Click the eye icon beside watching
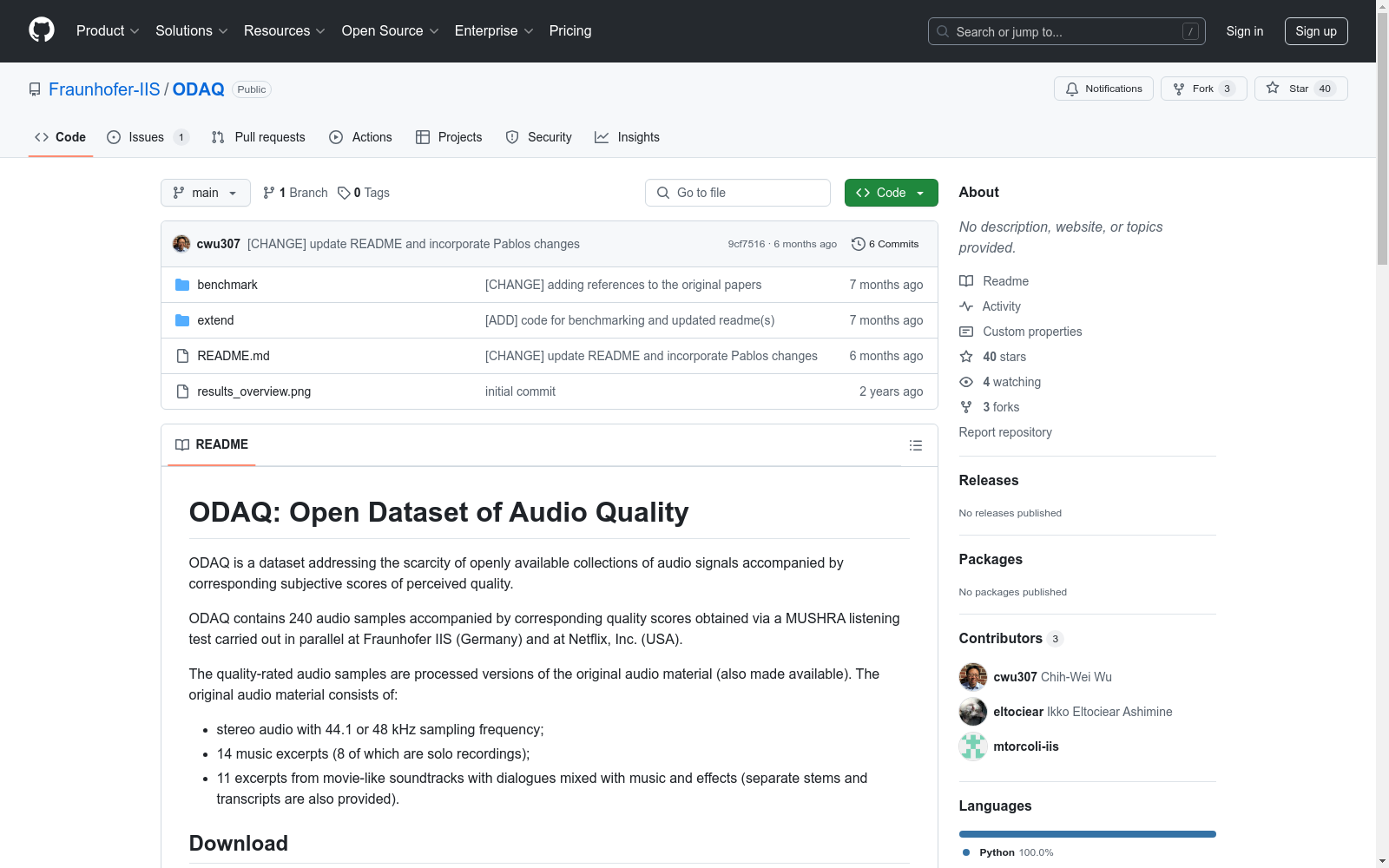1389x868 pixels. pyautogui.click(x=966, y=382)
